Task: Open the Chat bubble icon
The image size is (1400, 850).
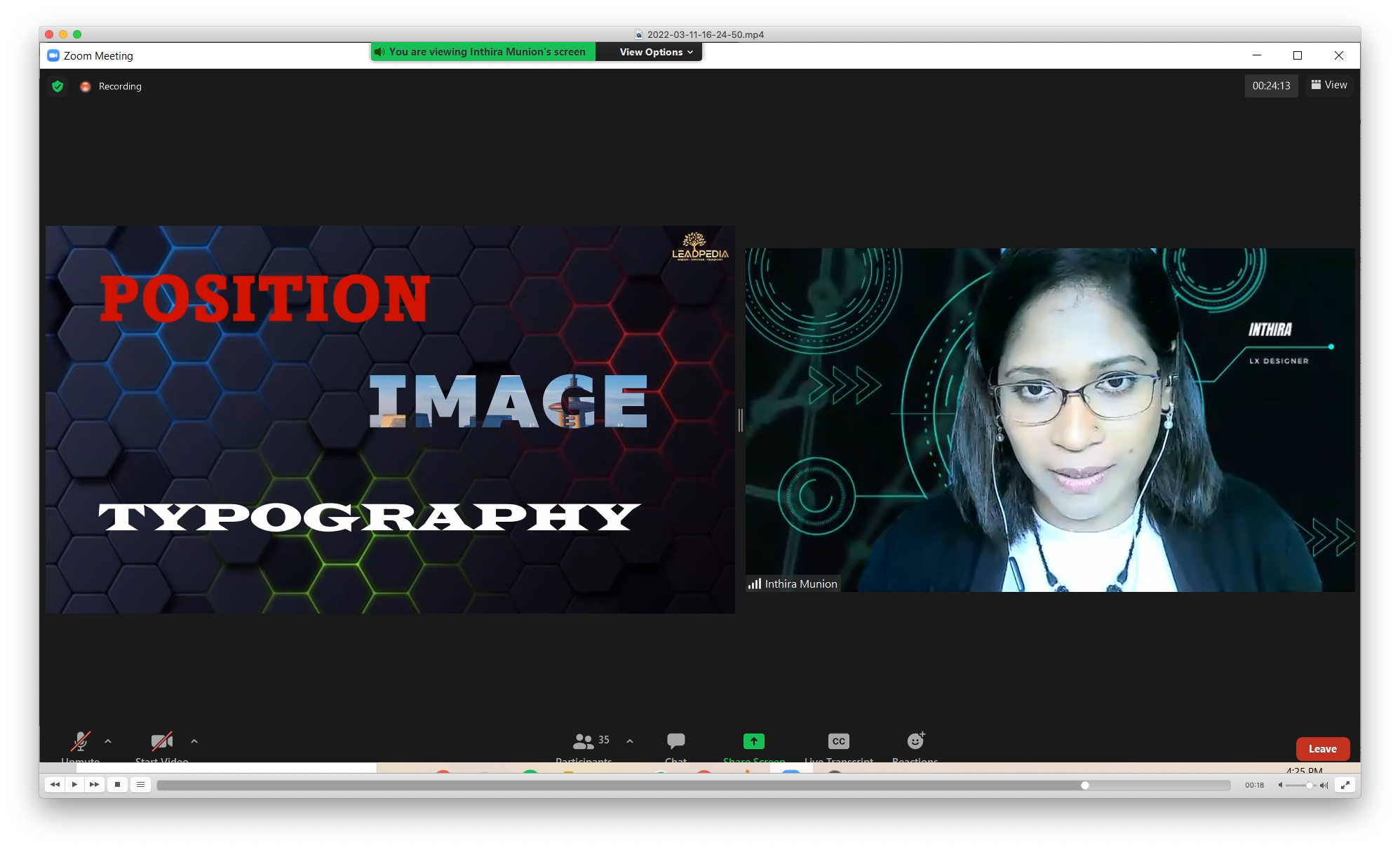Action: point(675,741)
